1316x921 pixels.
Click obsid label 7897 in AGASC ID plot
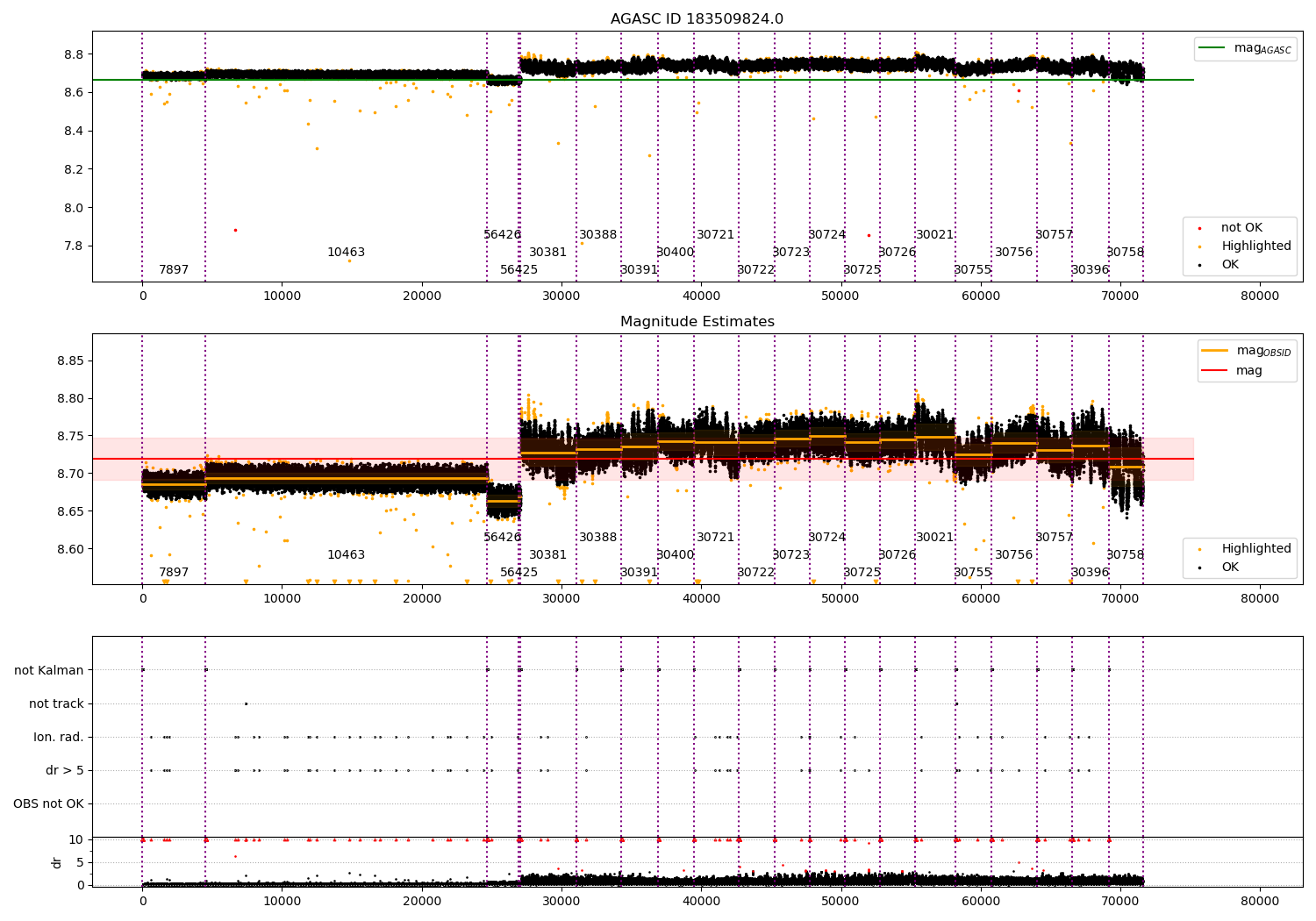[174, 269]
